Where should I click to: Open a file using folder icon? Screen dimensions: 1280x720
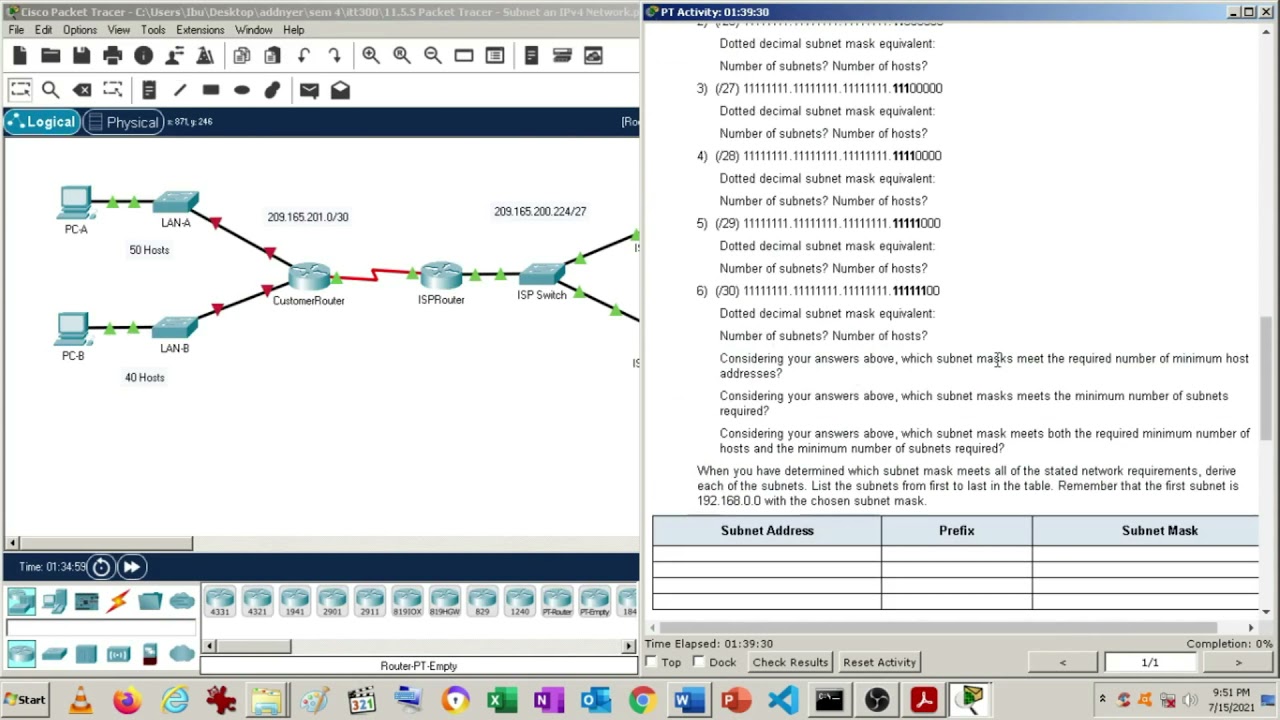[51, 56]
